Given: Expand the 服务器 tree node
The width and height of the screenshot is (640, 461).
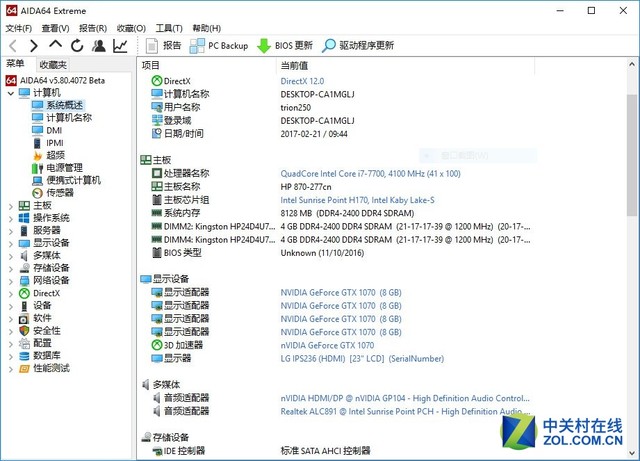Looking at the screenshot, I should (x=11, y=232).
